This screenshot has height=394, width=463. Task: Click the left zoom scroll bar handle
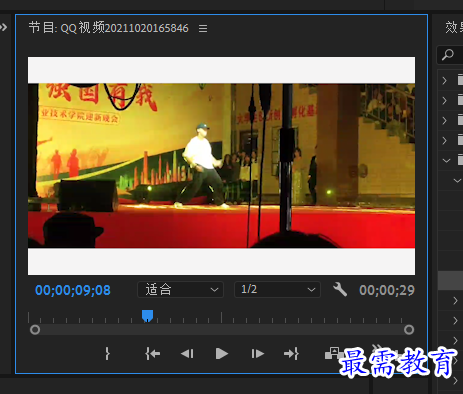click(x=35, y=330)
